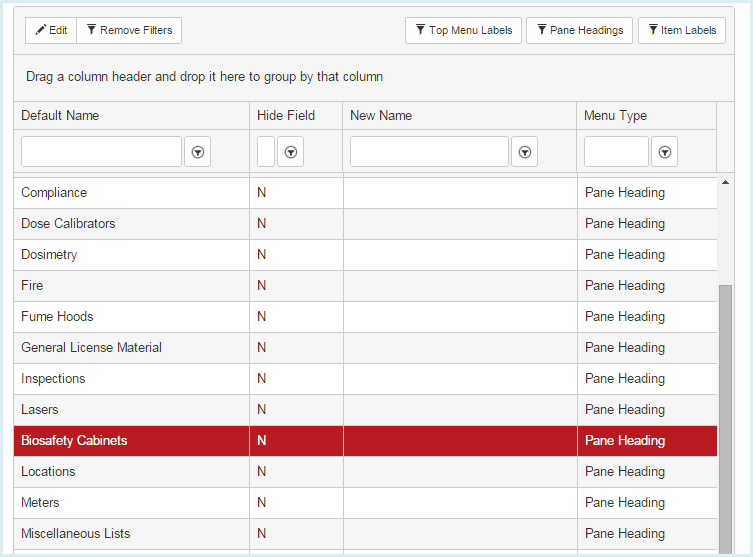Open Menu Type filter operator dropdown

pyautogui.click(x=665, y=152)
